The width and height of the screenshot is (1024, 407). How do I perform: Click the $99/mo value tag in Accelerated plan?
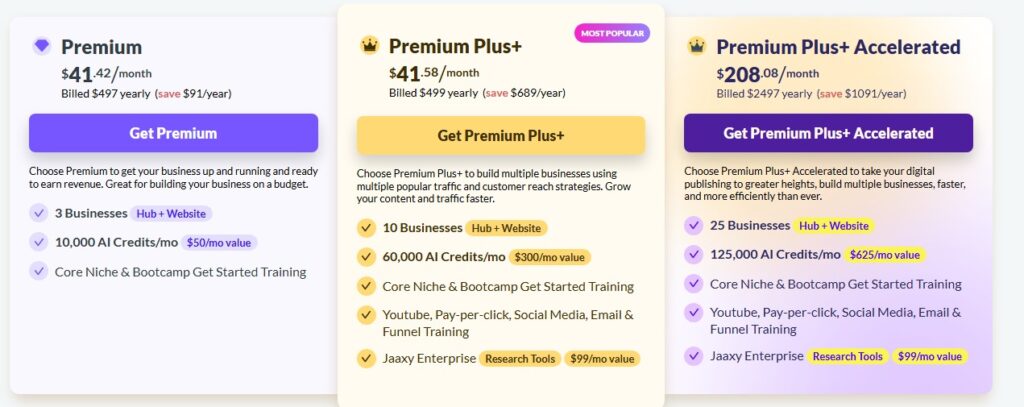click(x=930, y=356)
